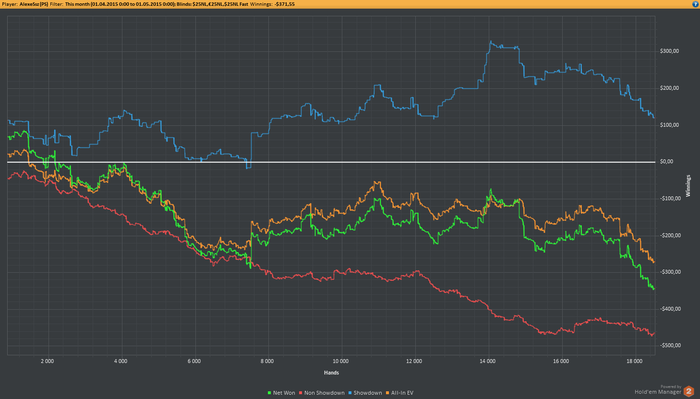
Task: Click the -$300,00 y-axis label
Action: coord(671,272)
